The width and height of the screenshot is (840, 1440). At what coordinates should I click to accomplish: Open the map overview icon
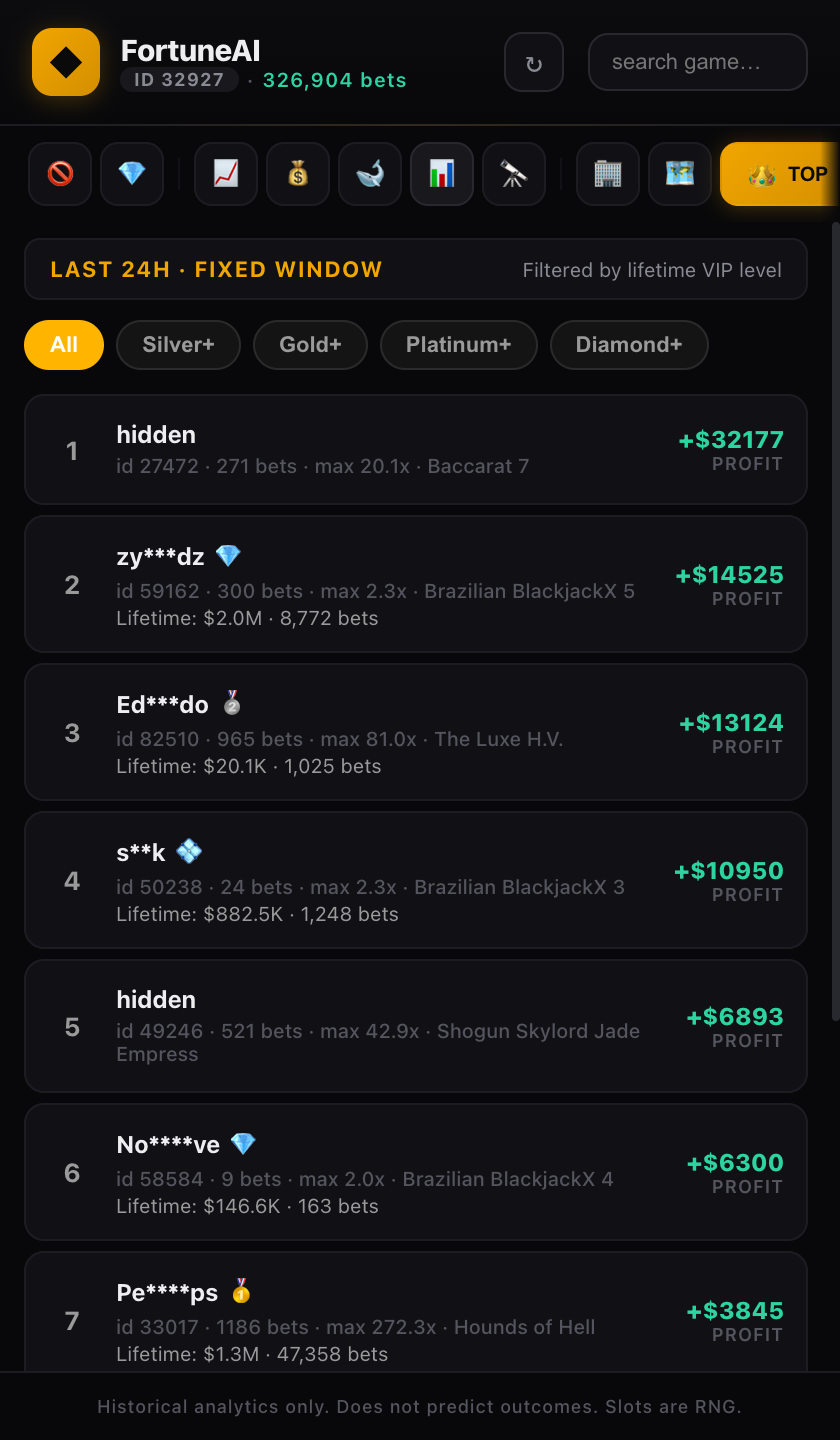tap(679, 173)
